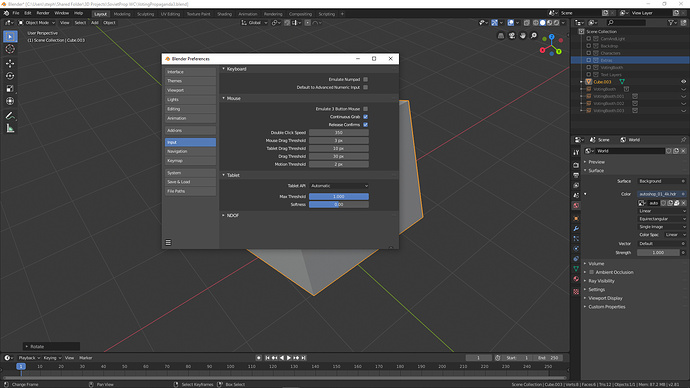Open the Equirectangular projection dropdown

click(662, 219)
